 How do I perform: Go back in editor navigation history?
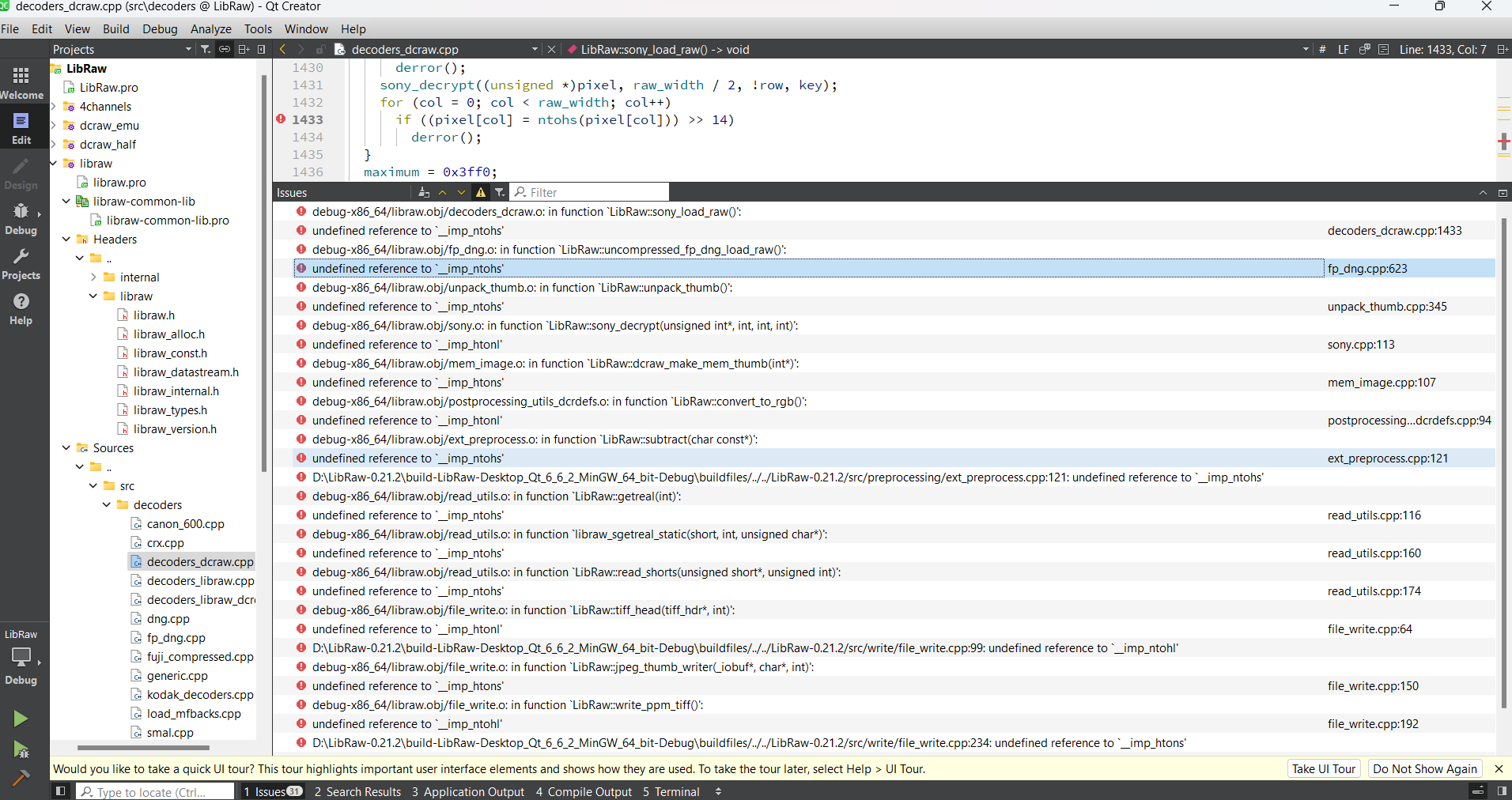282,49
